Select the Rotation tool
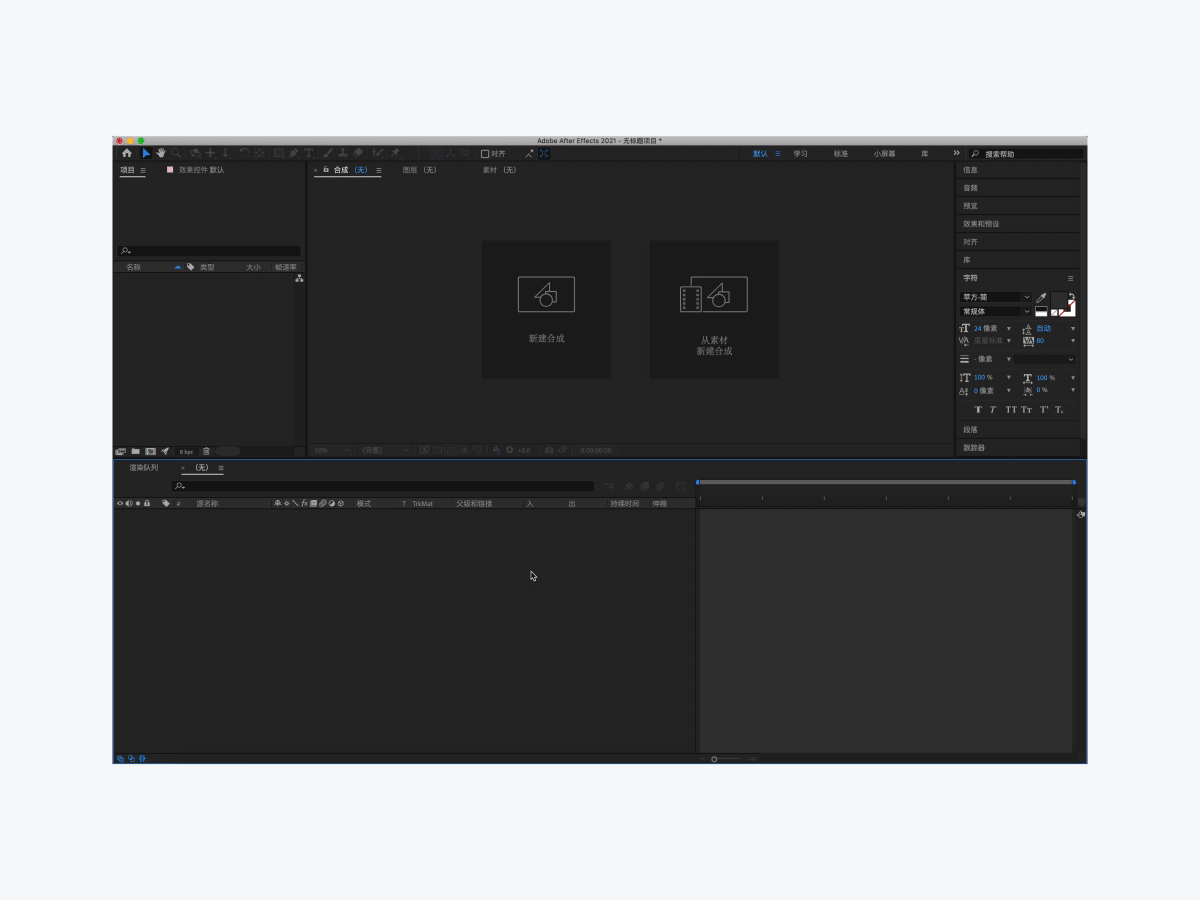This screenshot has width=1200, height=900. [243, 153]
